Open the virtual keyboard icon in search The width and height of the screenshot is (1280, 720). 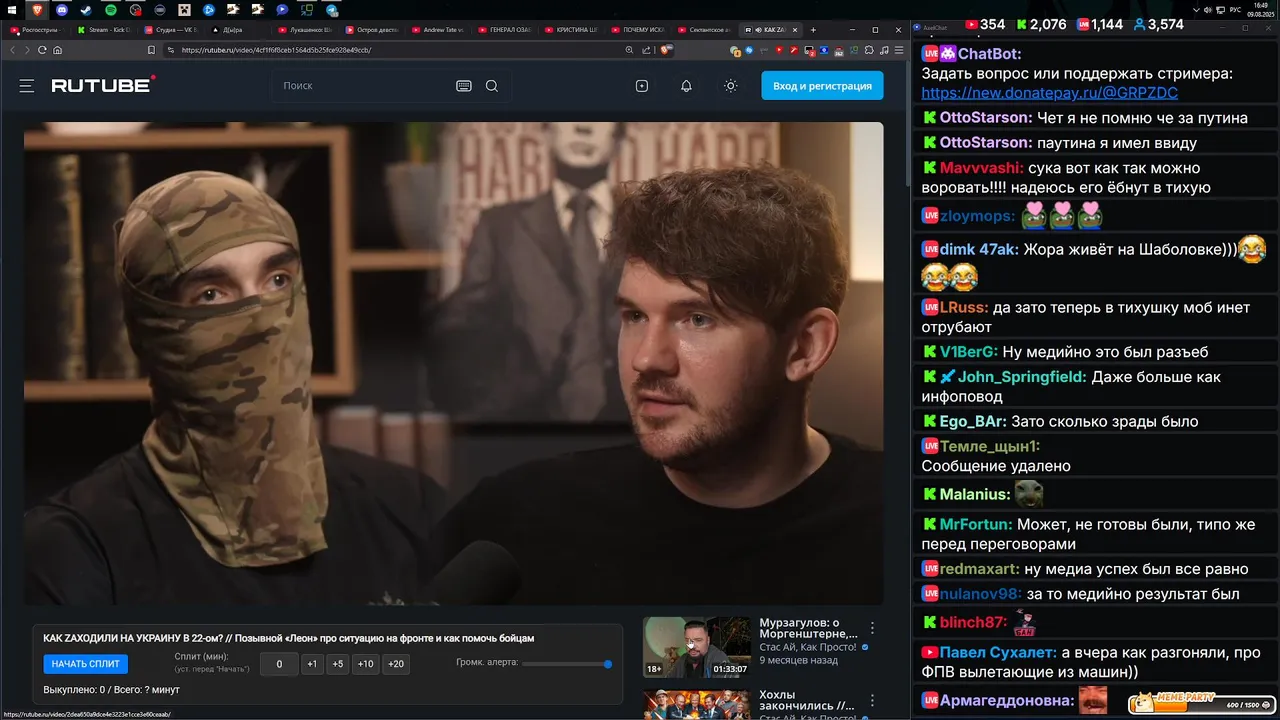(464, 86)
